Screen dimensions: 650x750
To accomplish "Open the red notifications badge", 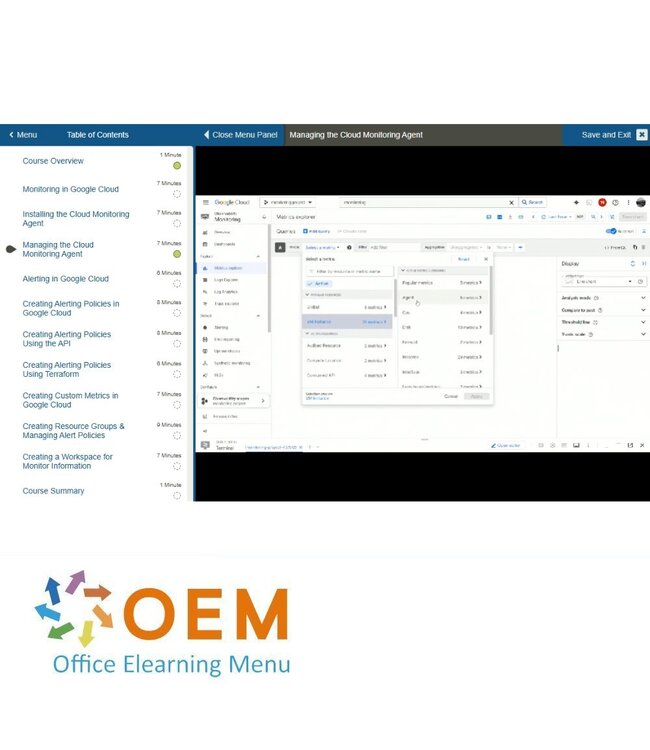I will (x=602, y=202).
